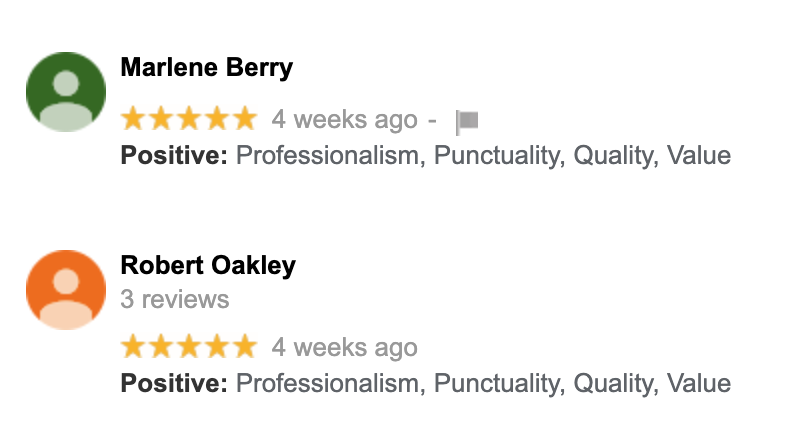Click third star of Robert Oakley's rating
Viewport: 800px width, 424px height.
point(189,346)
